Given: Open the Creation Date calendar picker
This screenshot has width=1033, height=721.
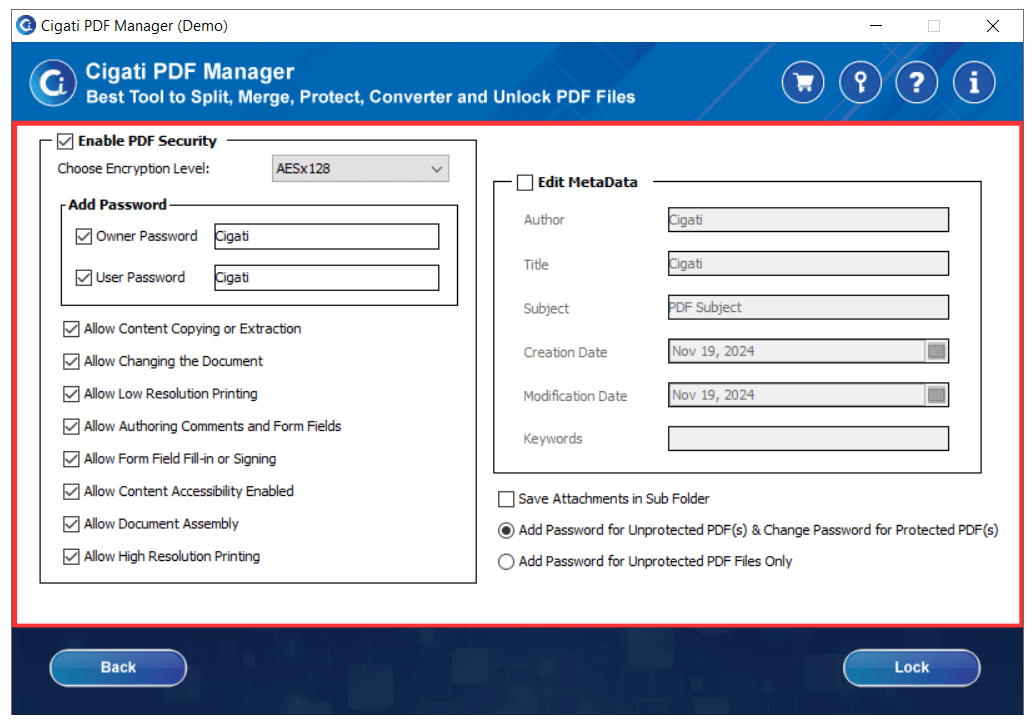Looking at the screenshot, I should pos(936,351).
